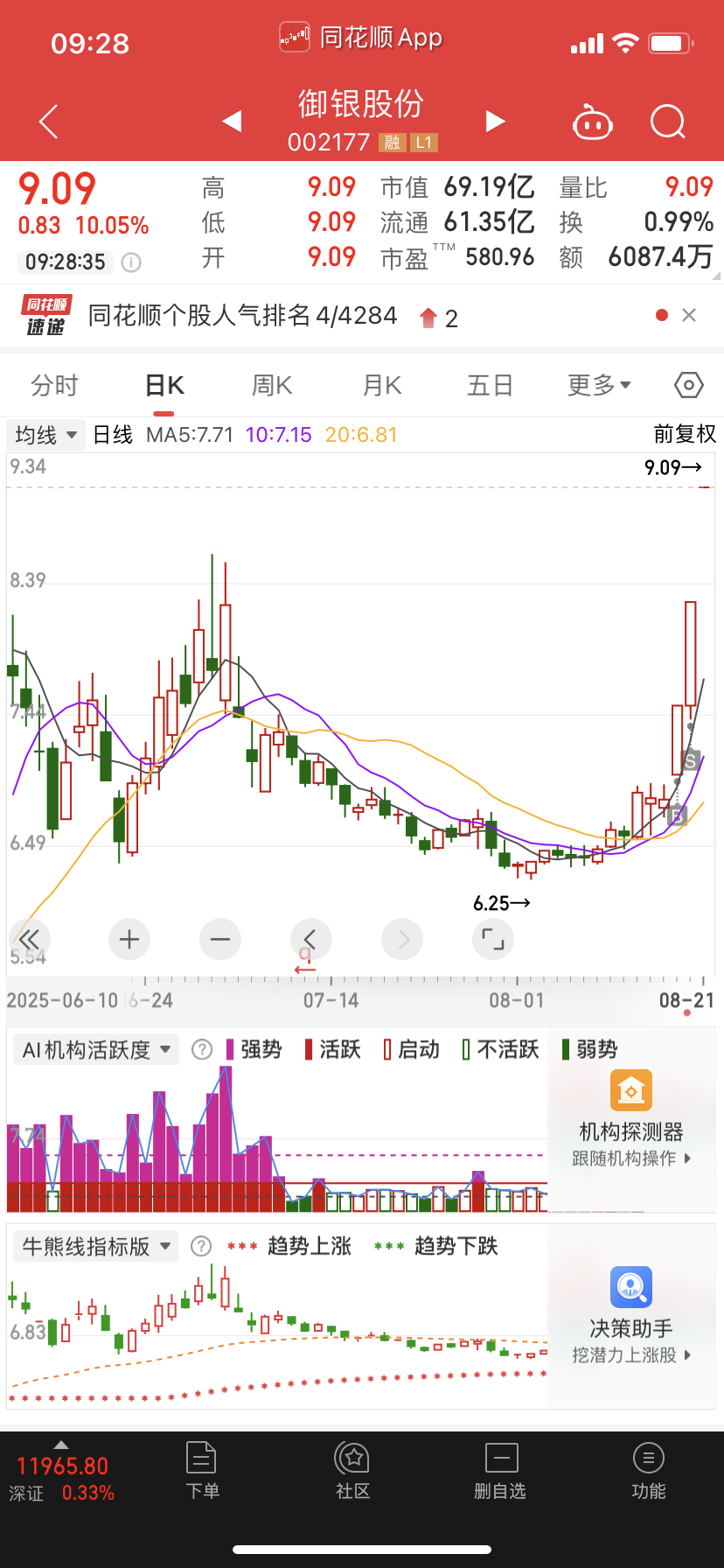Screen dimensions: 724x1568
Task: Open the search magnifier icon
Action: tap(668, 122)
